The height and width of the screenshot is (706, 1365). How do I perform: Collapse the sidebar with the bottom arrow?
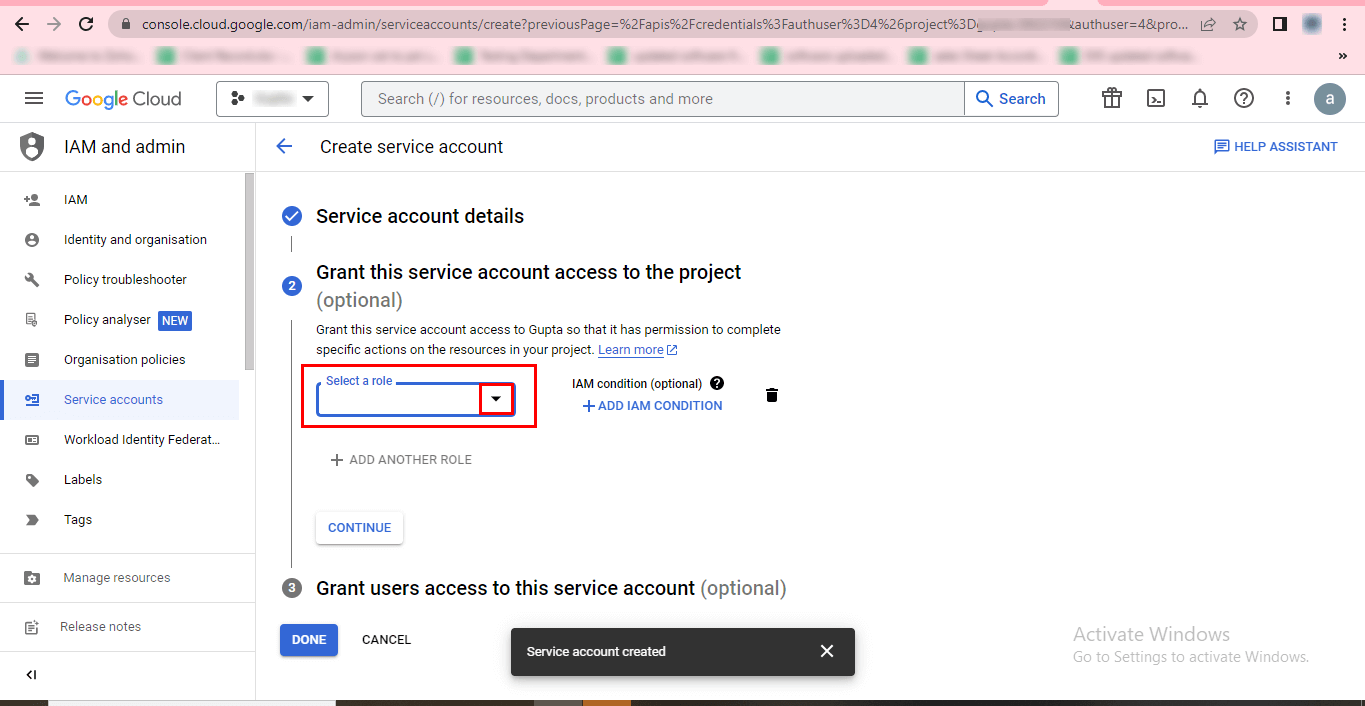click(x=31, y=675)
